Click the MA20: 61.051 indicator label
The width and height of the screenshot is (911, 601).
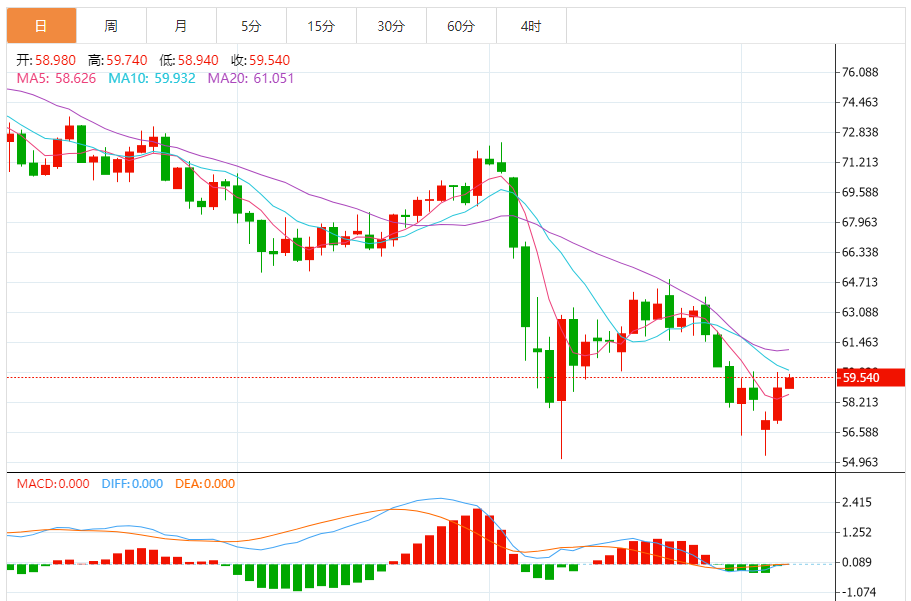pos(251,78)
